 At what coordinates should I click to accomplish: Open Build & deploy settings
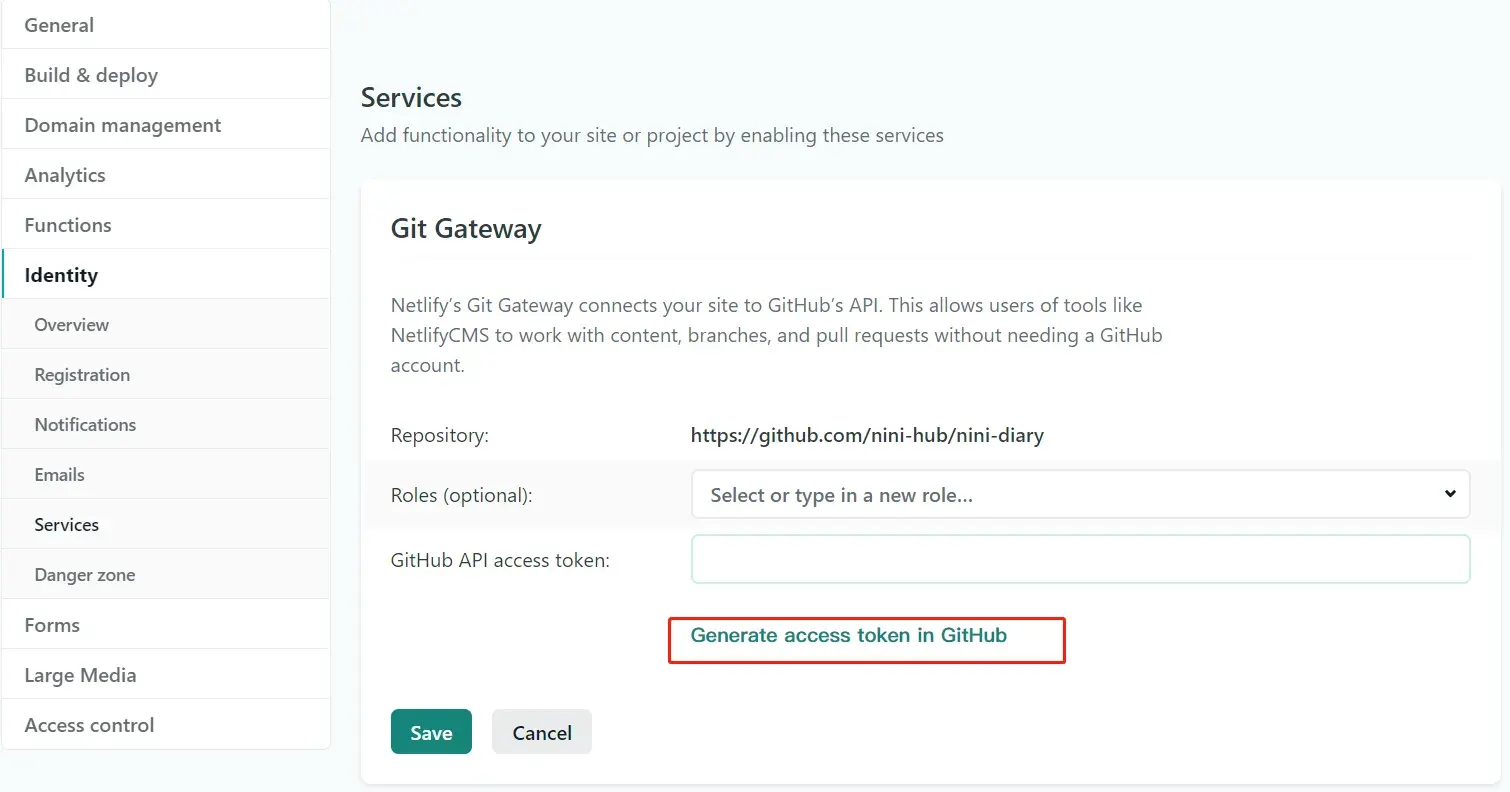tap(165, 75)
